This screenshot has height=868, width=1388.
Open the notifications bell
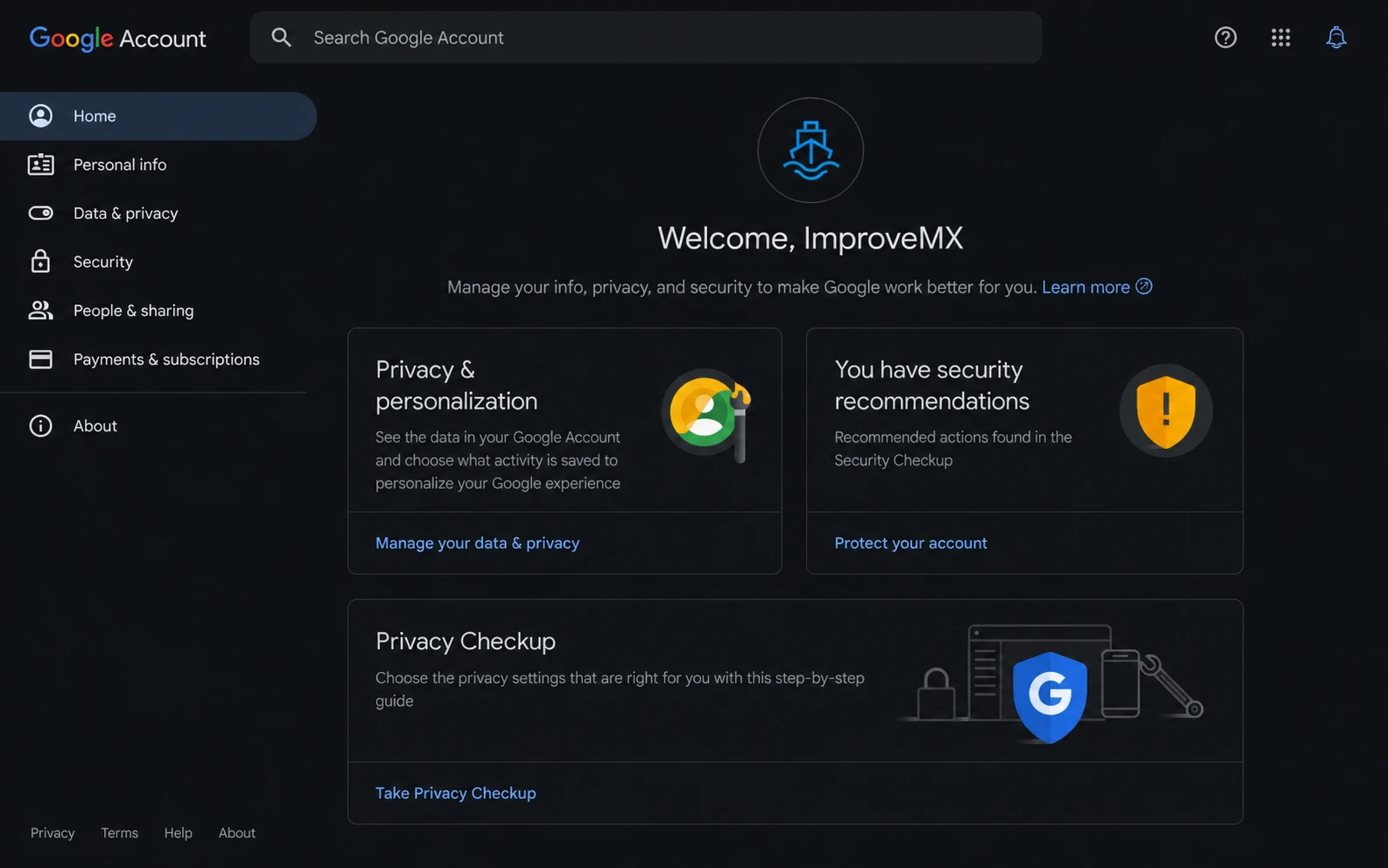point(1335,37)
